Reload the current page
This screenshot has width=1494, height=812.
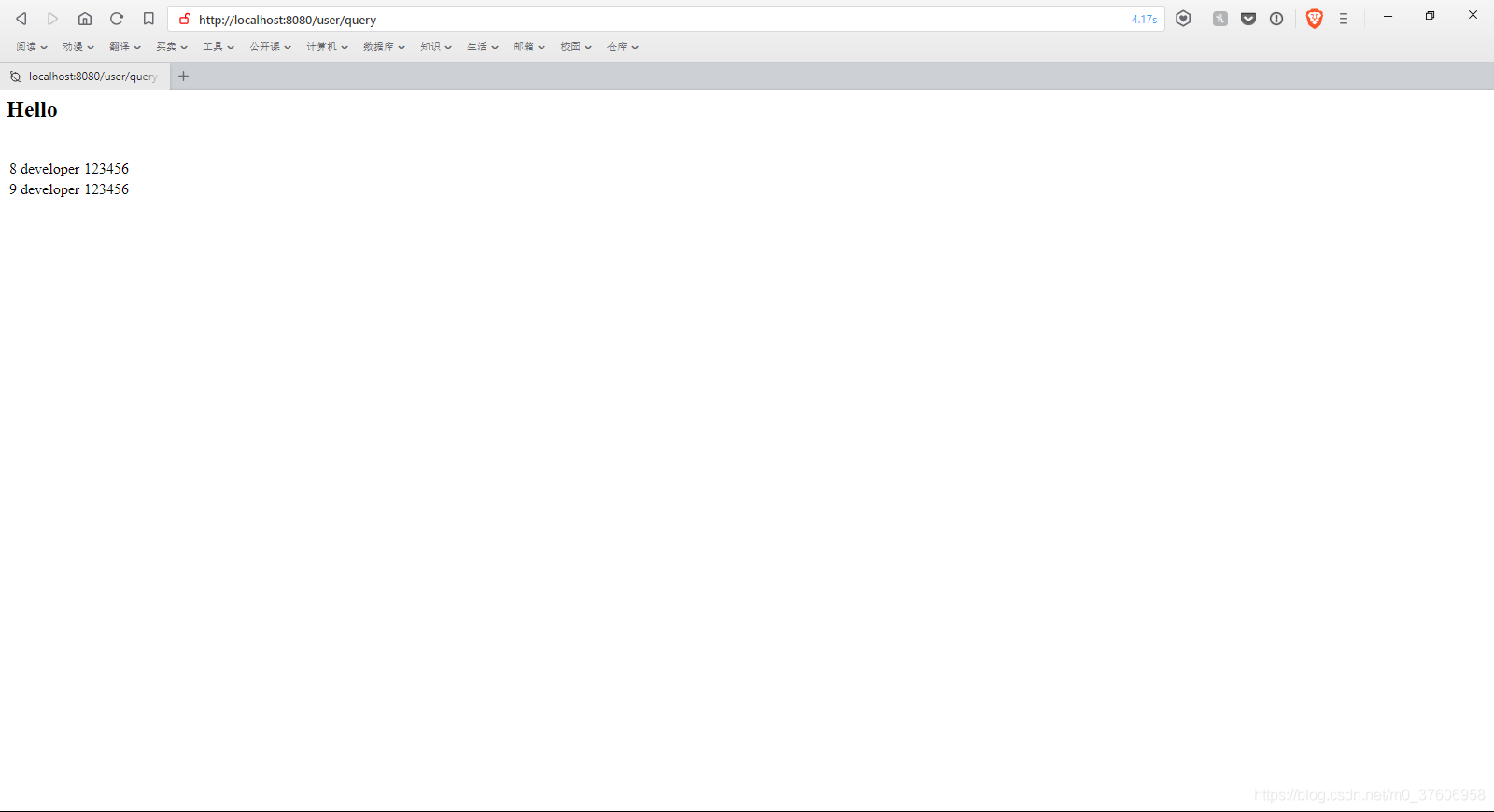[117, 19]
